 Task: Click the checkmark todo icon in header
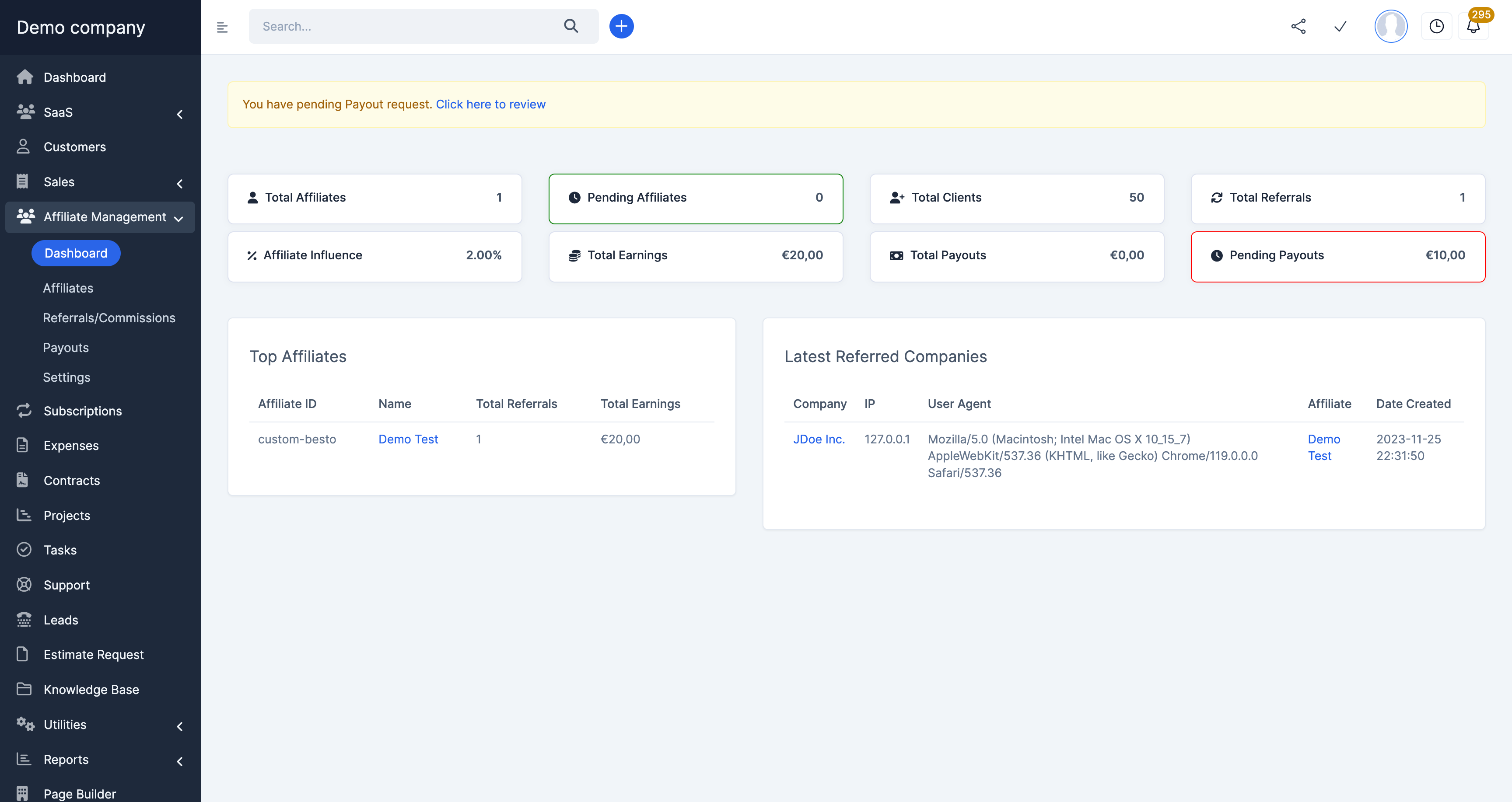(1340, 26)
